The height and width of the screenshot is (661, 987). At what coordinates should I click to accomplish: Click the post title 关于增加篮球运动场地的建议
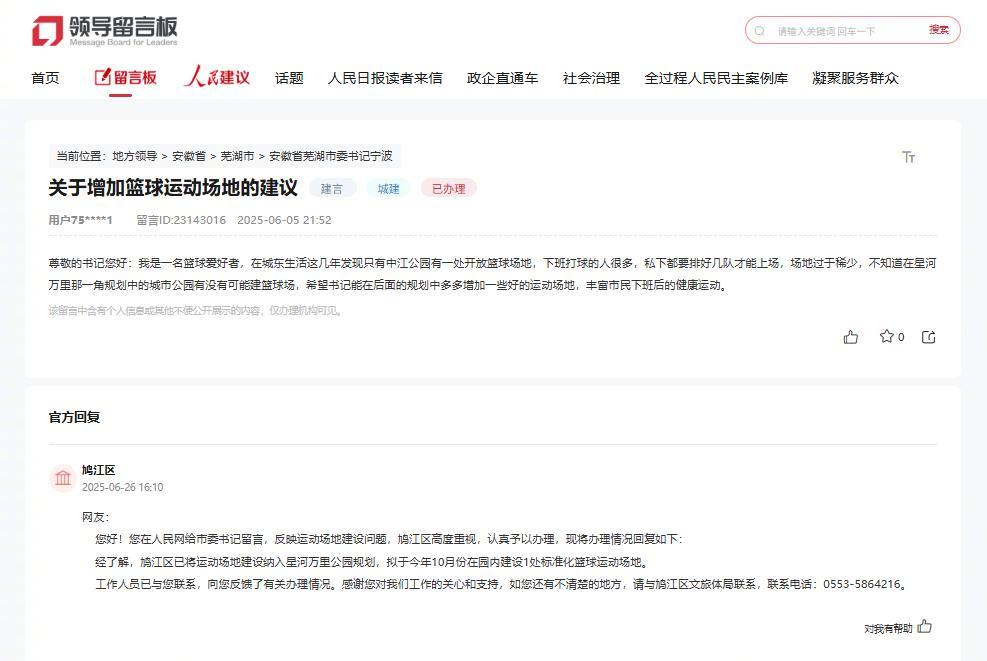(x=173, y=188)
